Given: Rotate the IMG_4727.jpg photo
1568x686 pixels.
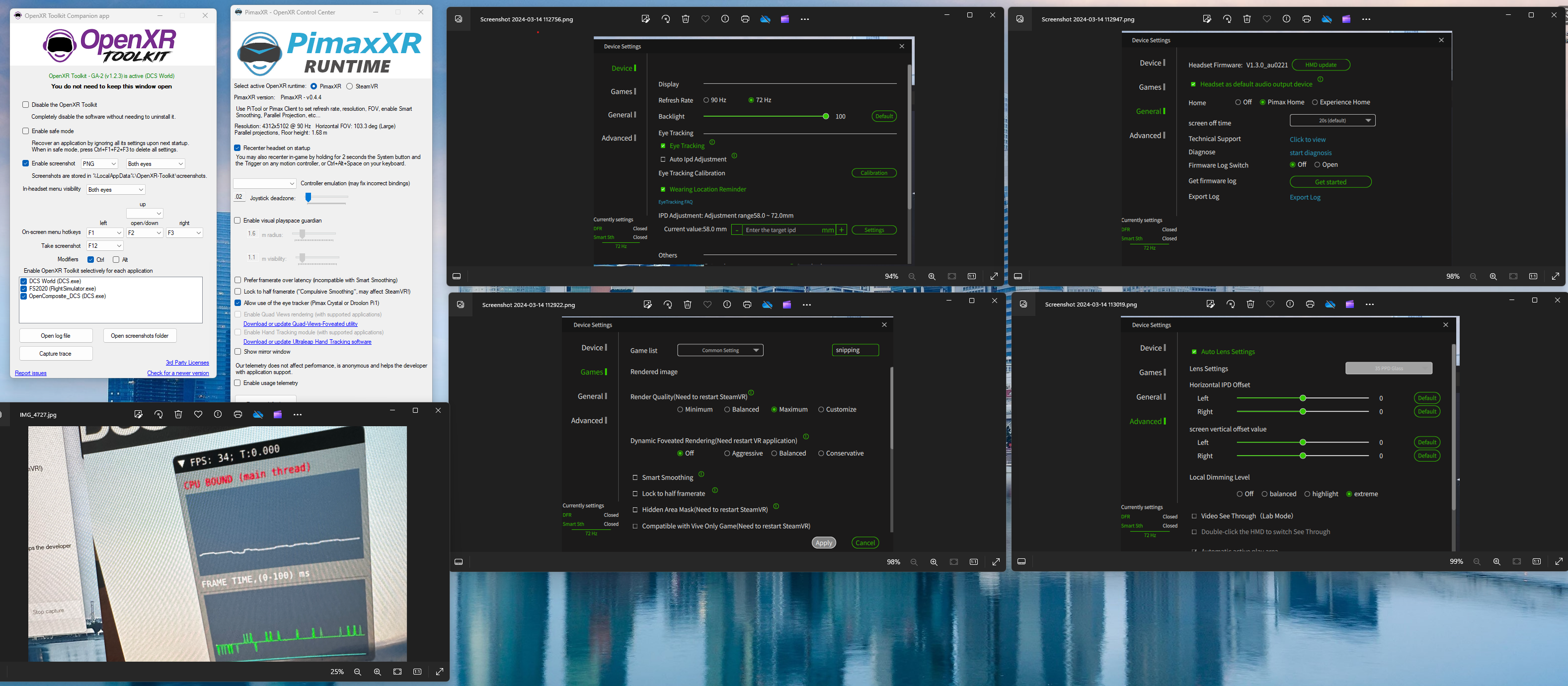Looking at the screenshot, I should click(x=158, y=414).
